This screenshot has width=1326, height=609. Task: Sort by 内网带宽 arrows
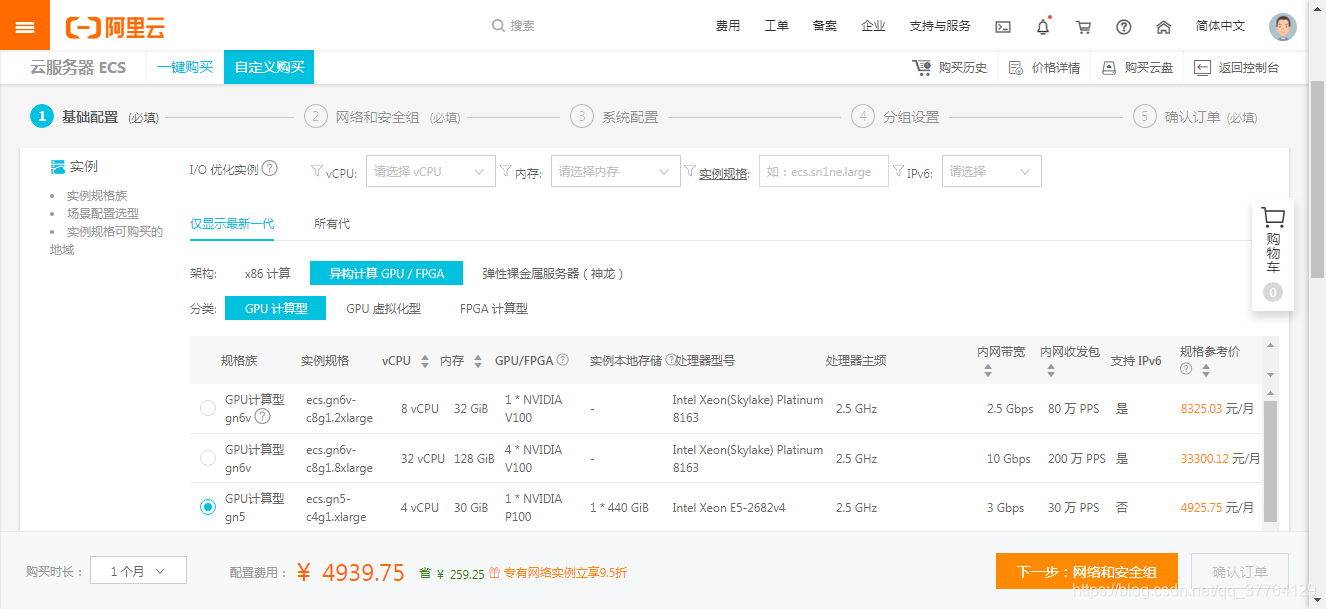click(988, 370)
